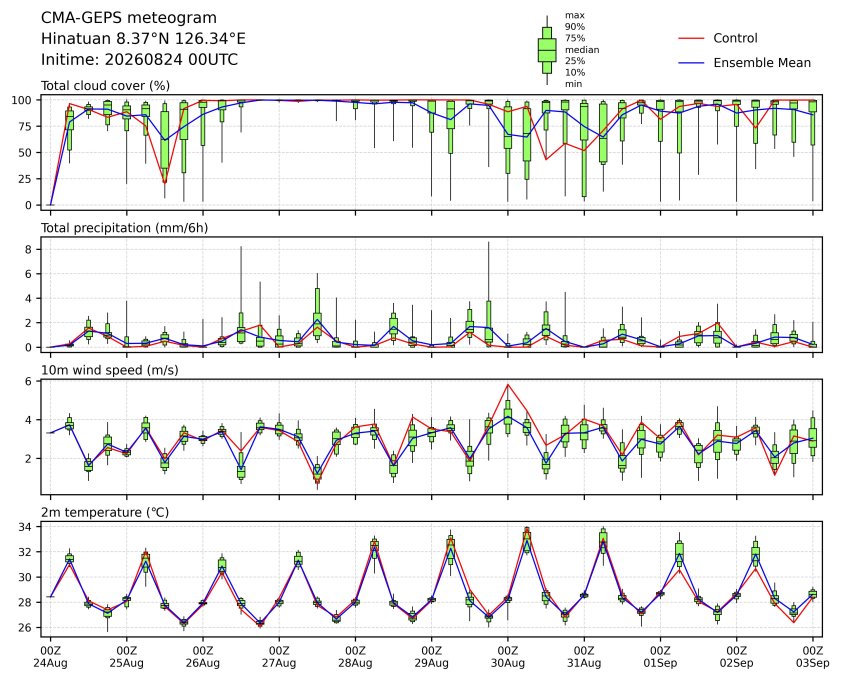Select the Ensemble Mean legend label
The height and width of the screenshot is (680, 841).
tap(762, 63)
